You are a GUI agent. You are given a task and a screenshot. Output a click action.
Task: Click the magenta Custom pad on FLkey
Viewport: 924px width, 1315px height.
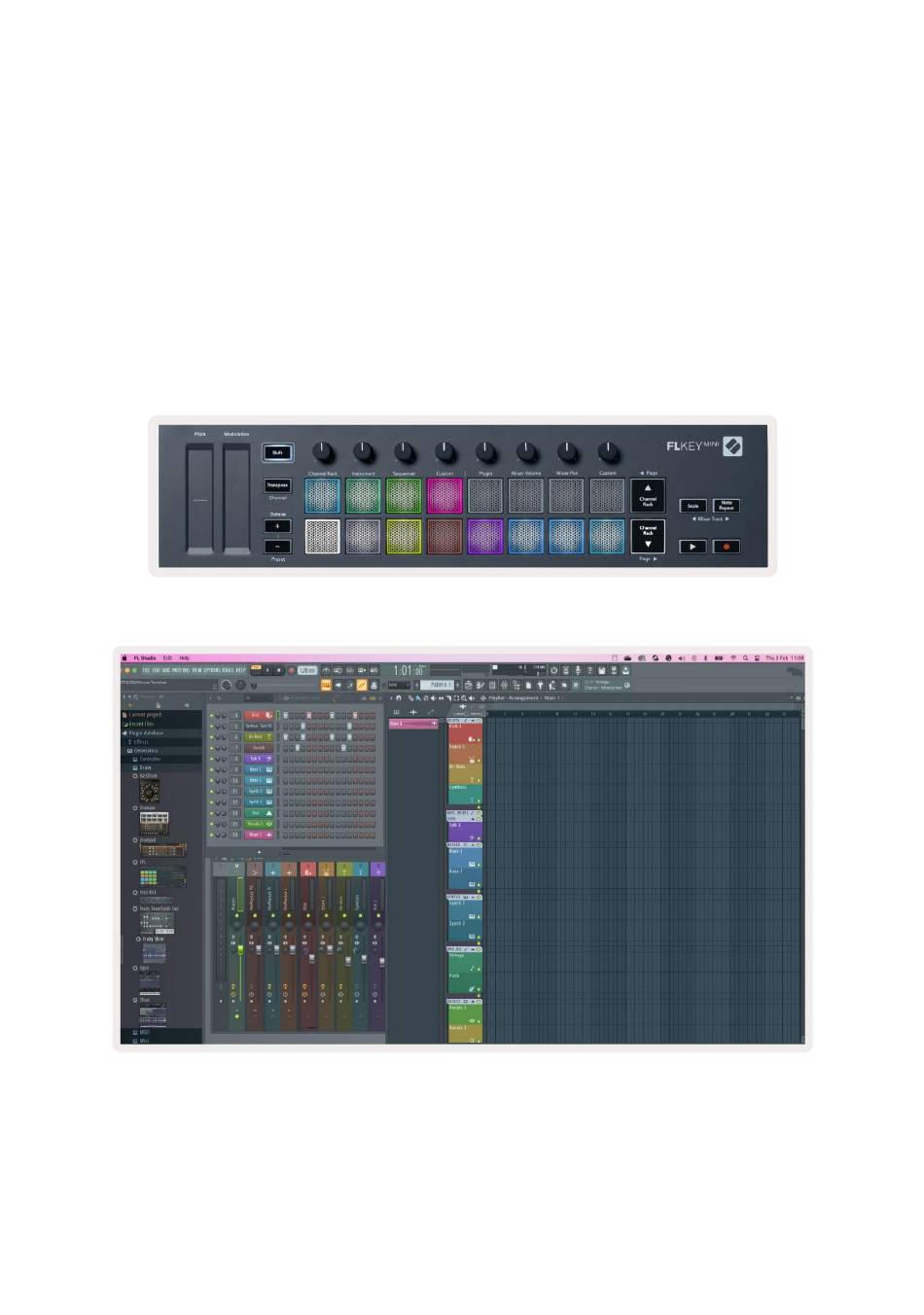[444, 495]
